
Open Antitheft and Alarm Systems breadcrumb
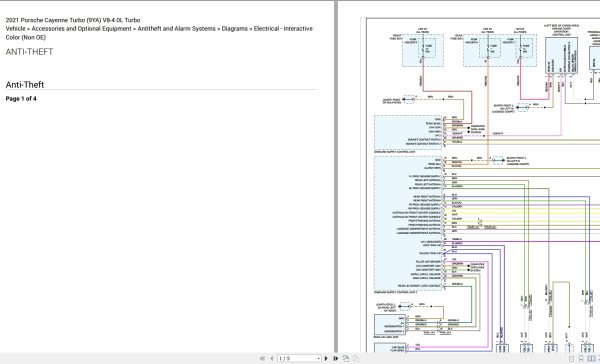point(176,29)
